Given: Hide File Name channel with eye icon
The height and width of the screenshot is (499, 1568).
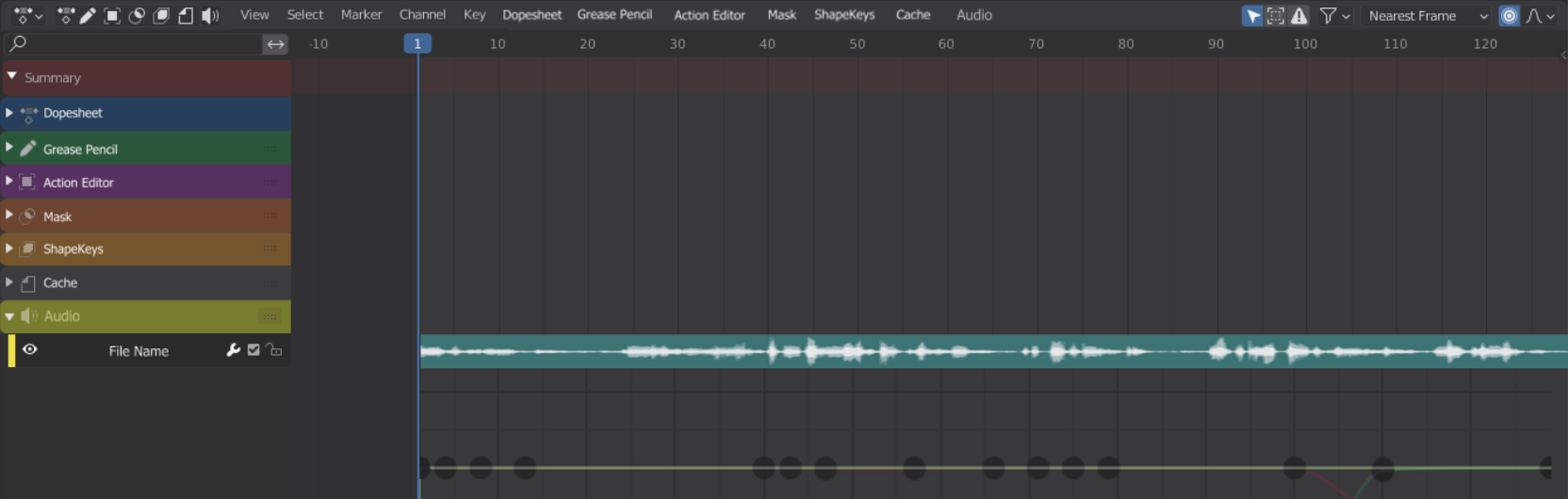Looking at the screenshot, I should (30, 349).
